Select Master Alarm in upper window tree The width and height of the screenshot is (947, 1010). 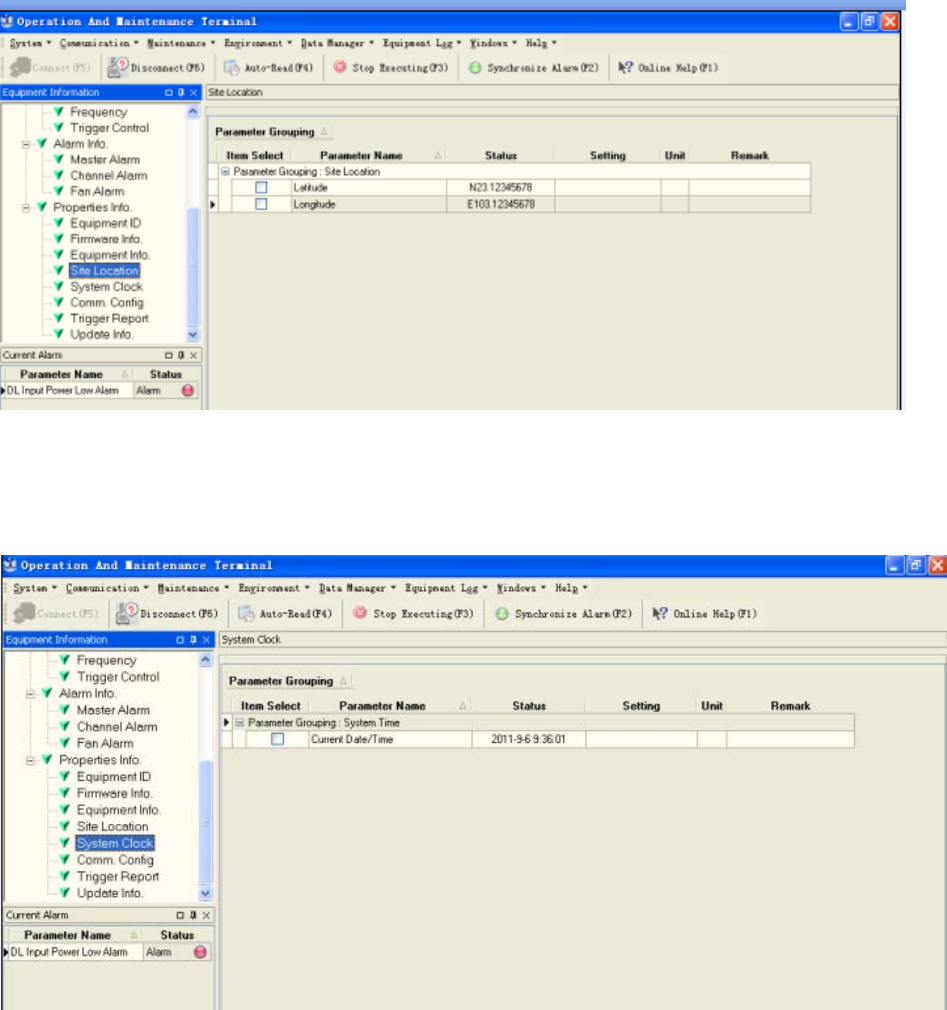pos(104,160)
